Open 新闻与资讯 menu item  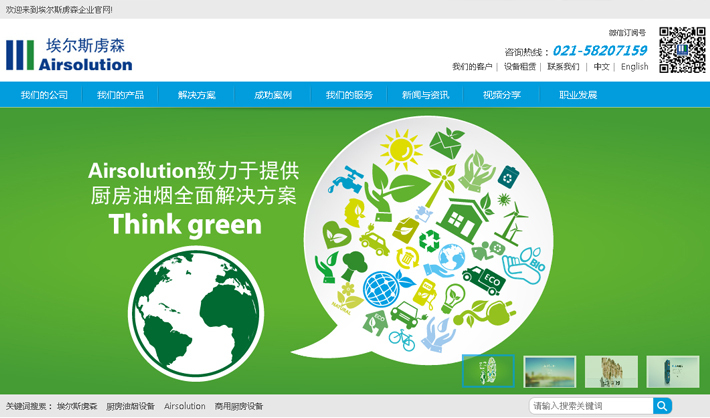point(426,95)
